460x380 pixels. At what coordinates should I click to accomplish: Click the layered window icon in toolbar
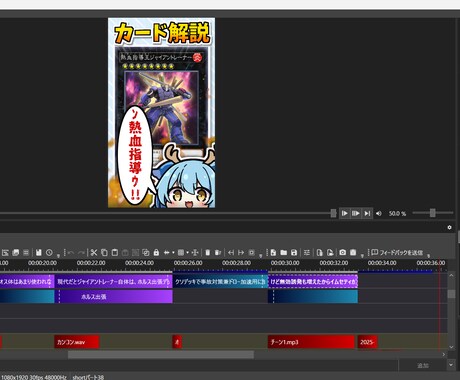pos(15,253)
